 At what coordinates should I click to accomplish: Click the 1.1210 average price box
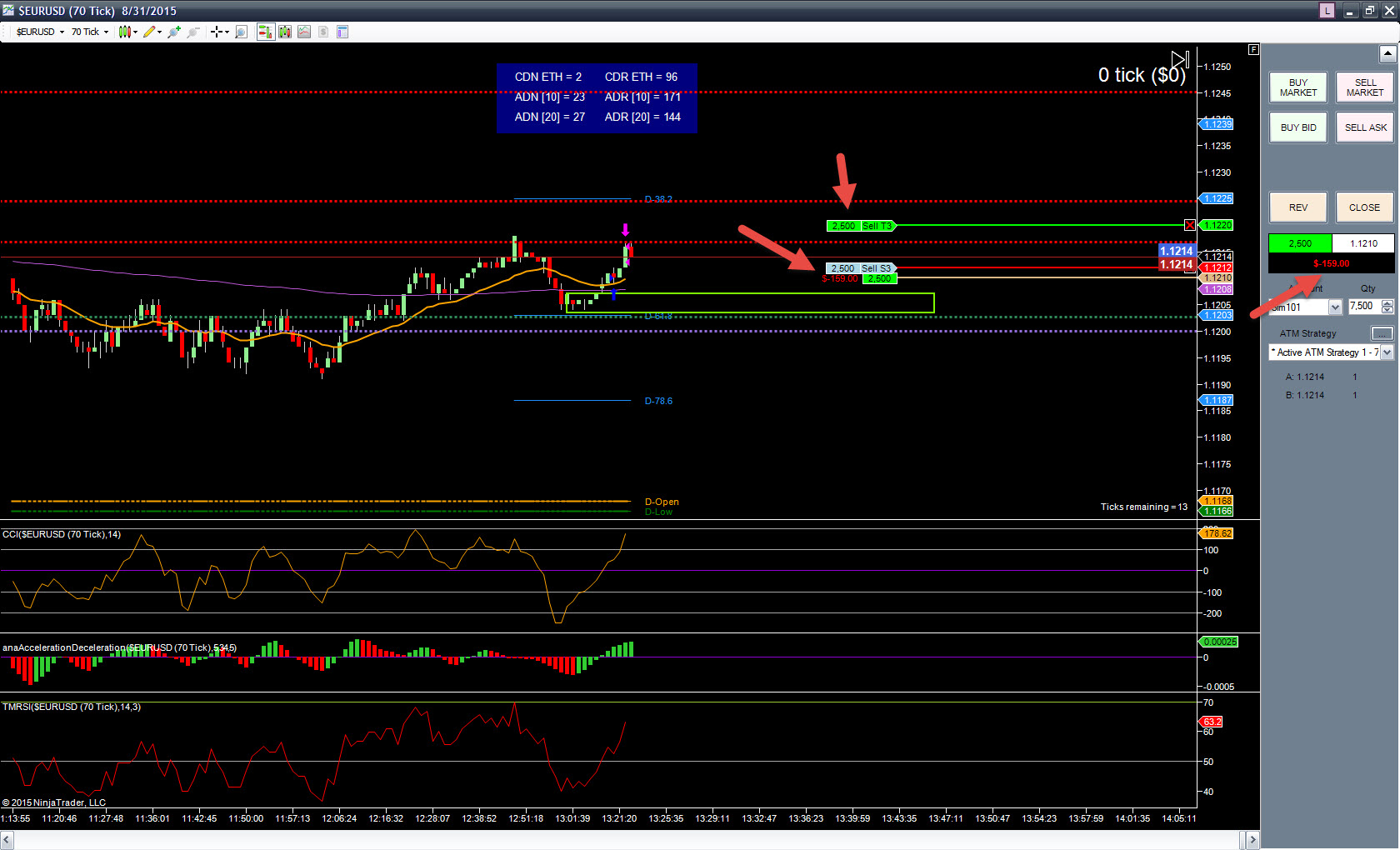click(1363, 243)
